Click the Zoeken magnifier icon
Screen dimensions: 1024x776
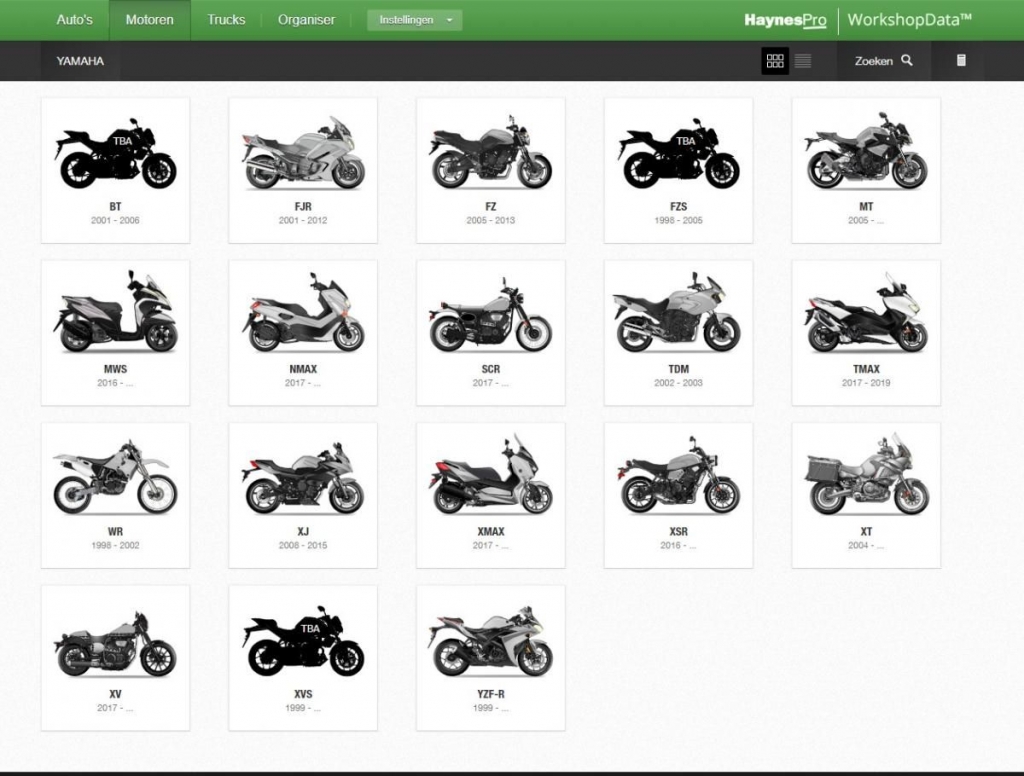click(906, 60)
